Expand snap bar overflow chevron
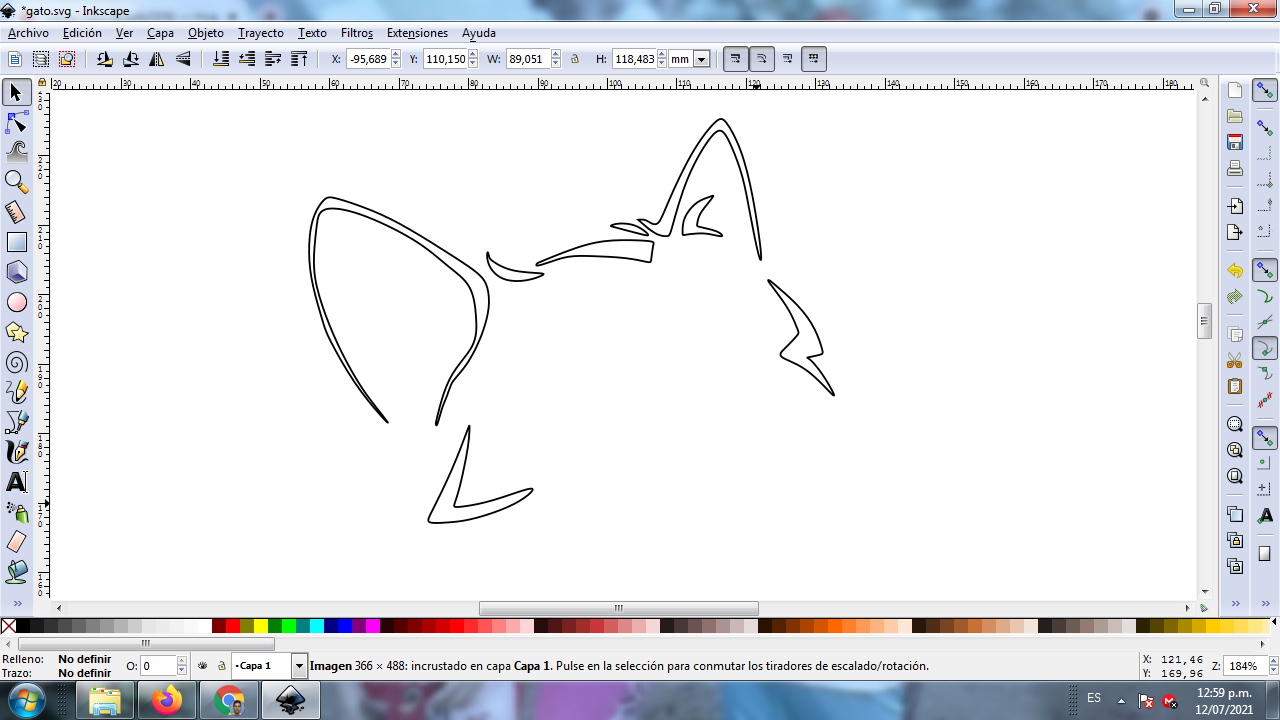1280x720 pixels. click(x=1266, y=603)
